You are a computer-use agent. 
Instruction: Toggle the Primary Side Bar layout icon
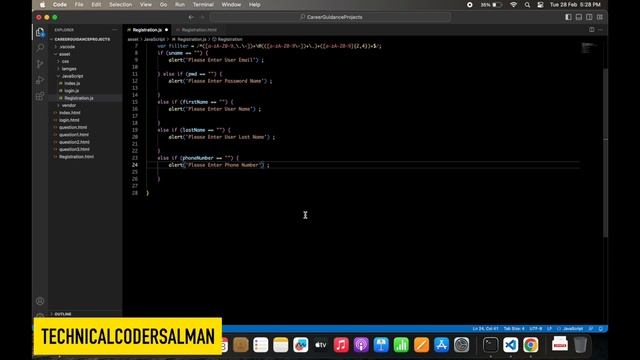coord(568,17)
